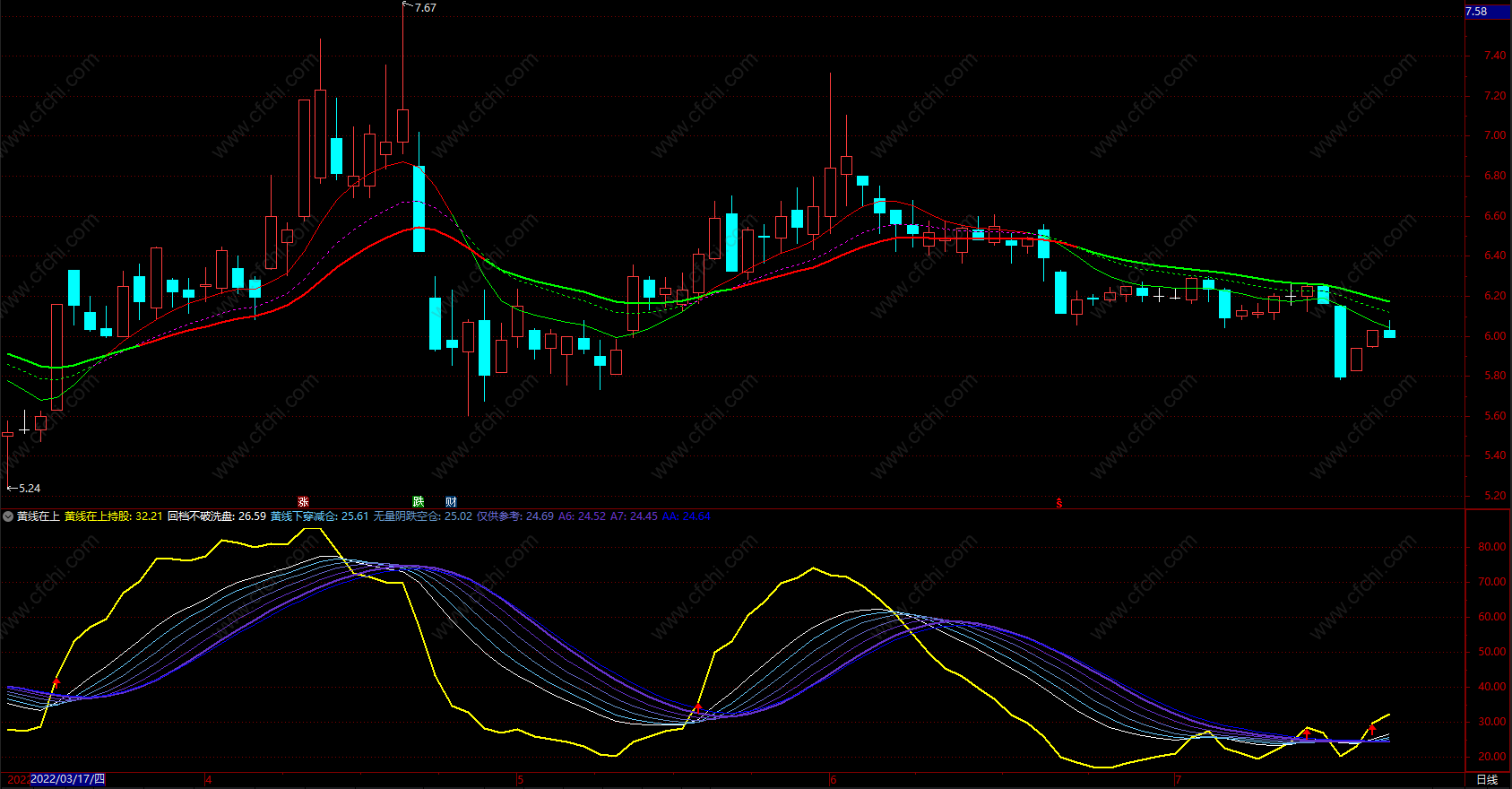Viewport: 1512px width, 789px height.
Task: Click the 6.00 price axis label
Action: (1495, 336)
